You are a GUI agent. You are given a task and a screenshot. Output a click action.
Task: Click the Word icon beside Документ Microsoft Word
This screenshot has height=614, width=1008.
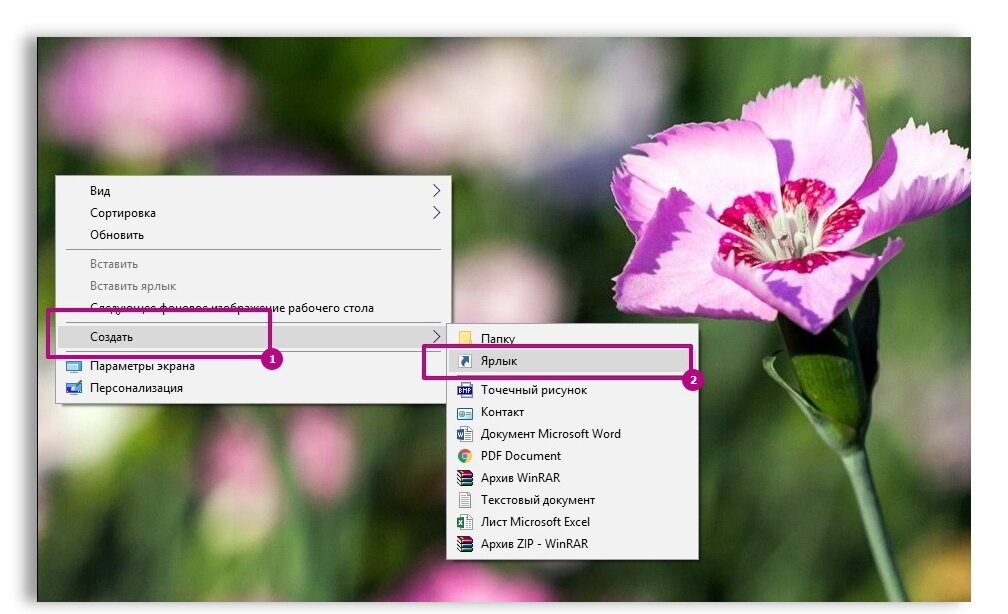point(465,434)
